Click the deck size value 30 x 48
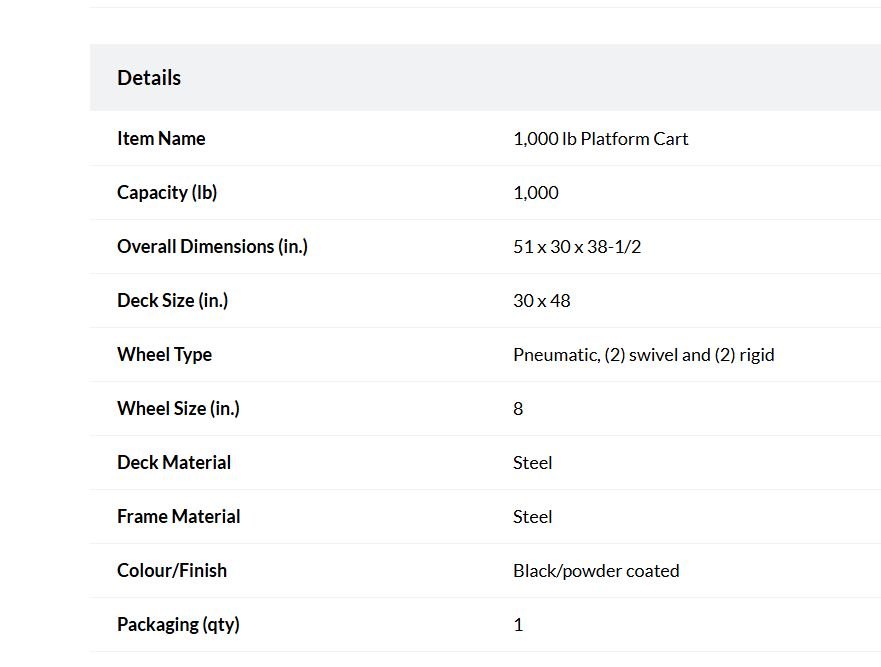 coord(542,301)
